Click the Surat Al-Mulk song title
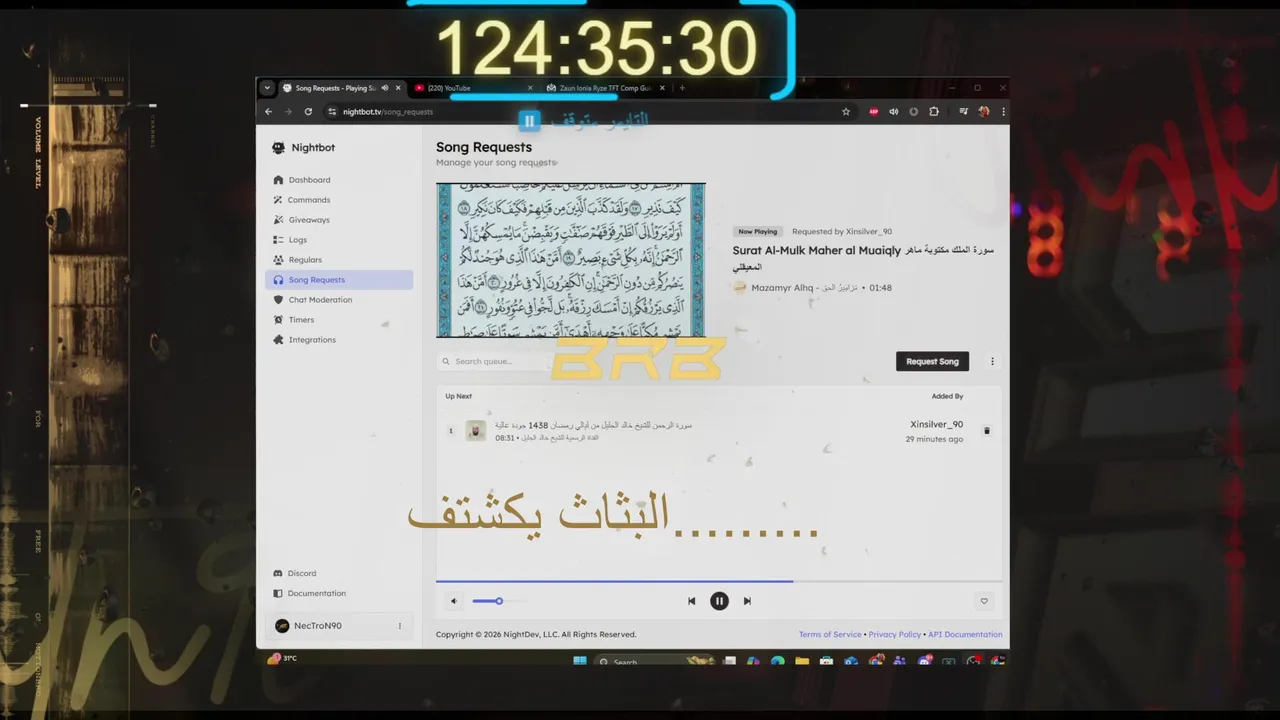 pyautogui.click(x=863, y=257)
